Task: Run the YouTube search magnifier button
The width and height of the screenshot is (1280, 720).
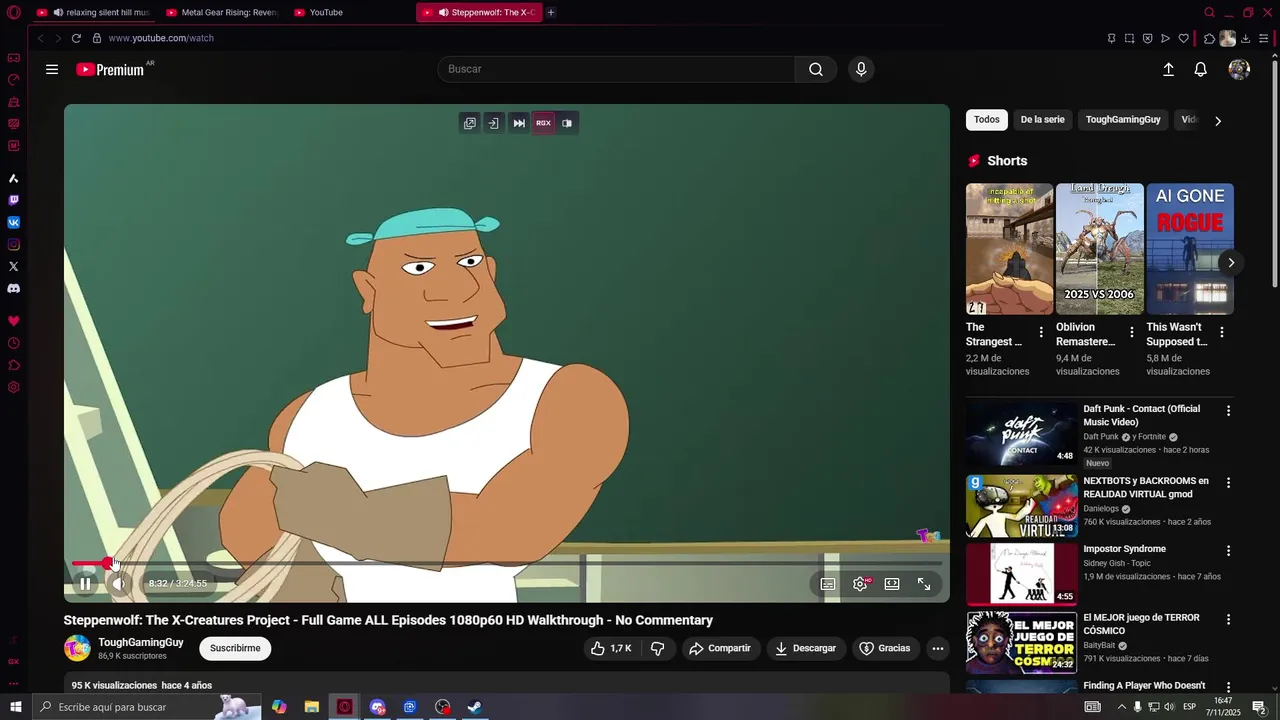Action: pos(816,69)
